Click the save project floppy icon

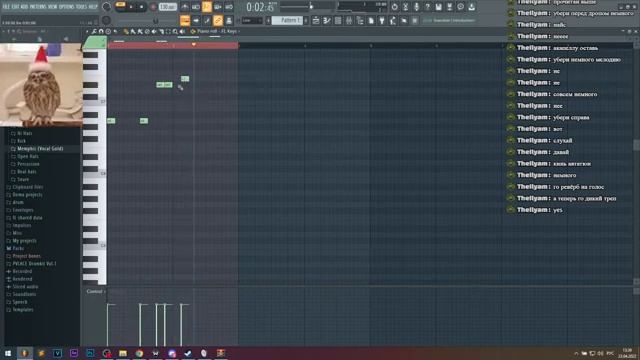pos(438,7)
